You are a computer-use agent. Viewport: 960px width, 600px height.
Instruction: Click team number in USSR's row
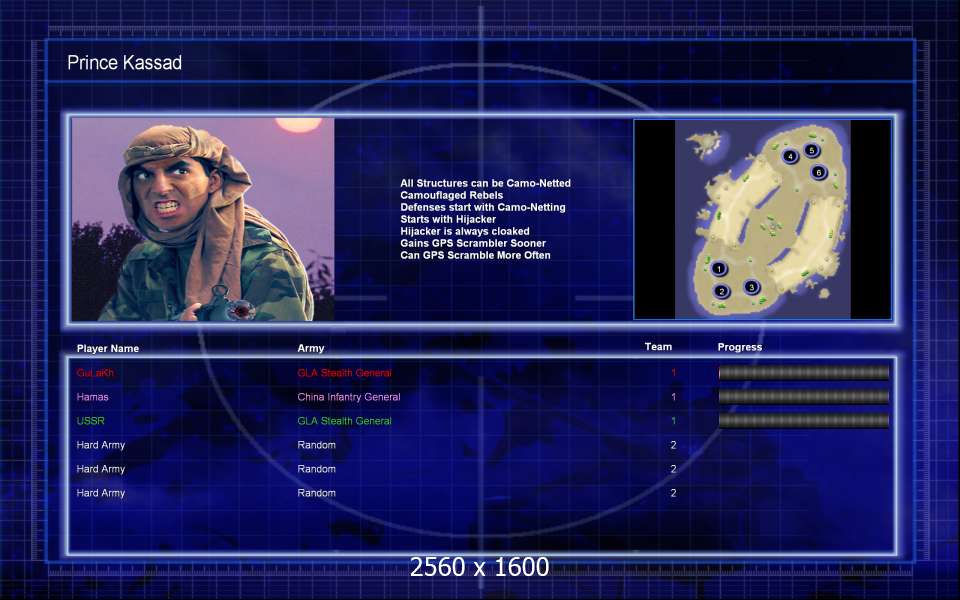pyautogui.click(x=673, y=421)
